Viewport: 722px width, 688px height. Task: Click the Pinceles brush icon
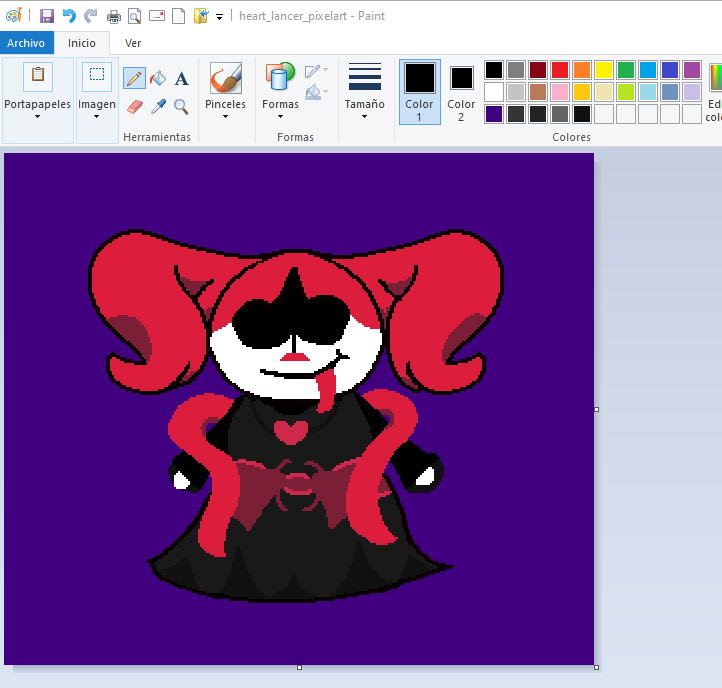(226, 78)
